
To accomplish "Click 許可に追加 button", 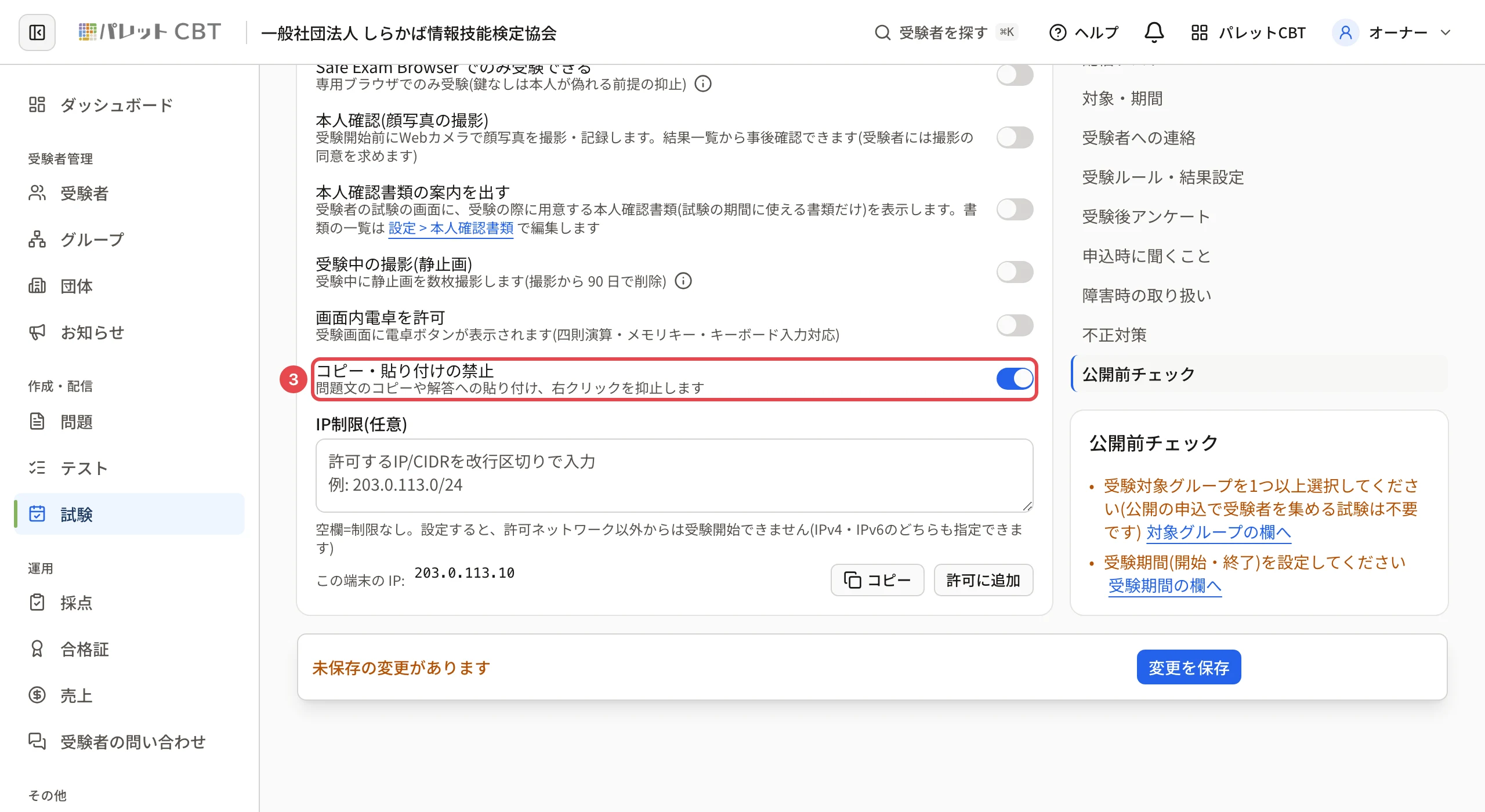I will [983, 580].
